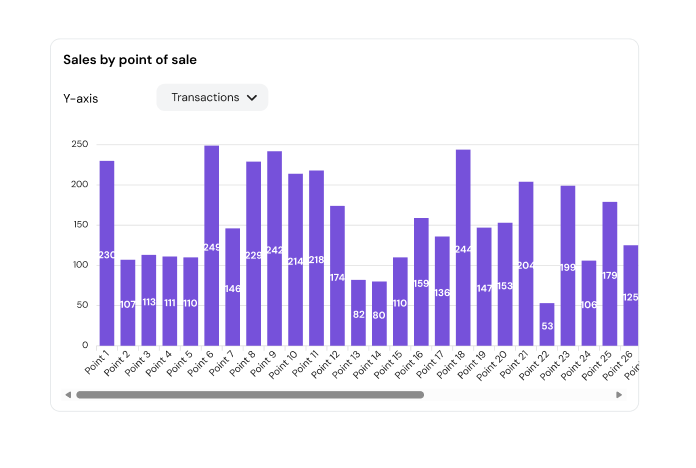696x468 pixels.
Task: Click the empty scrollbar track on right
Action: tap(520, 395)
